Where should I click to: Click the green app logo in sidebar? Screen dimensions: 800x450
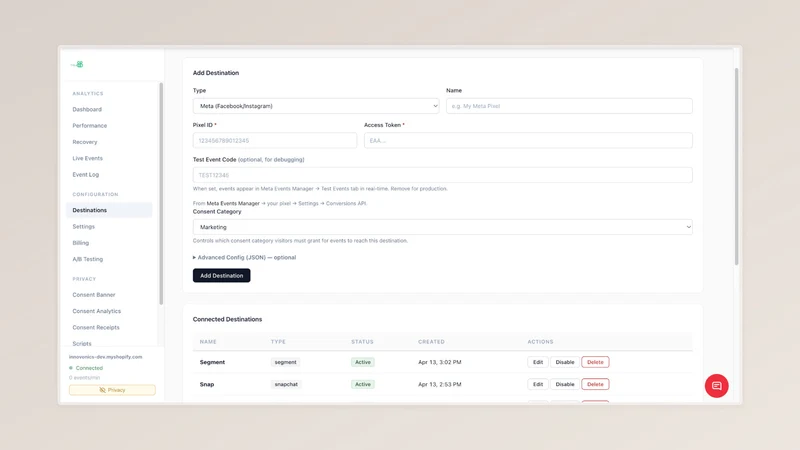point(78,64)
